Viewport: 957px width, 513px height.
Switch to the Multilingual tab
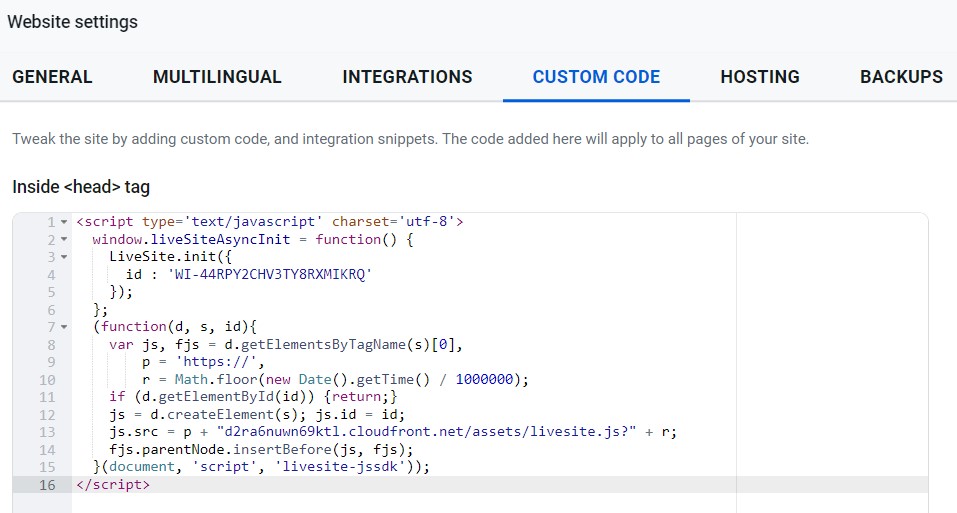tap(217, 77)
